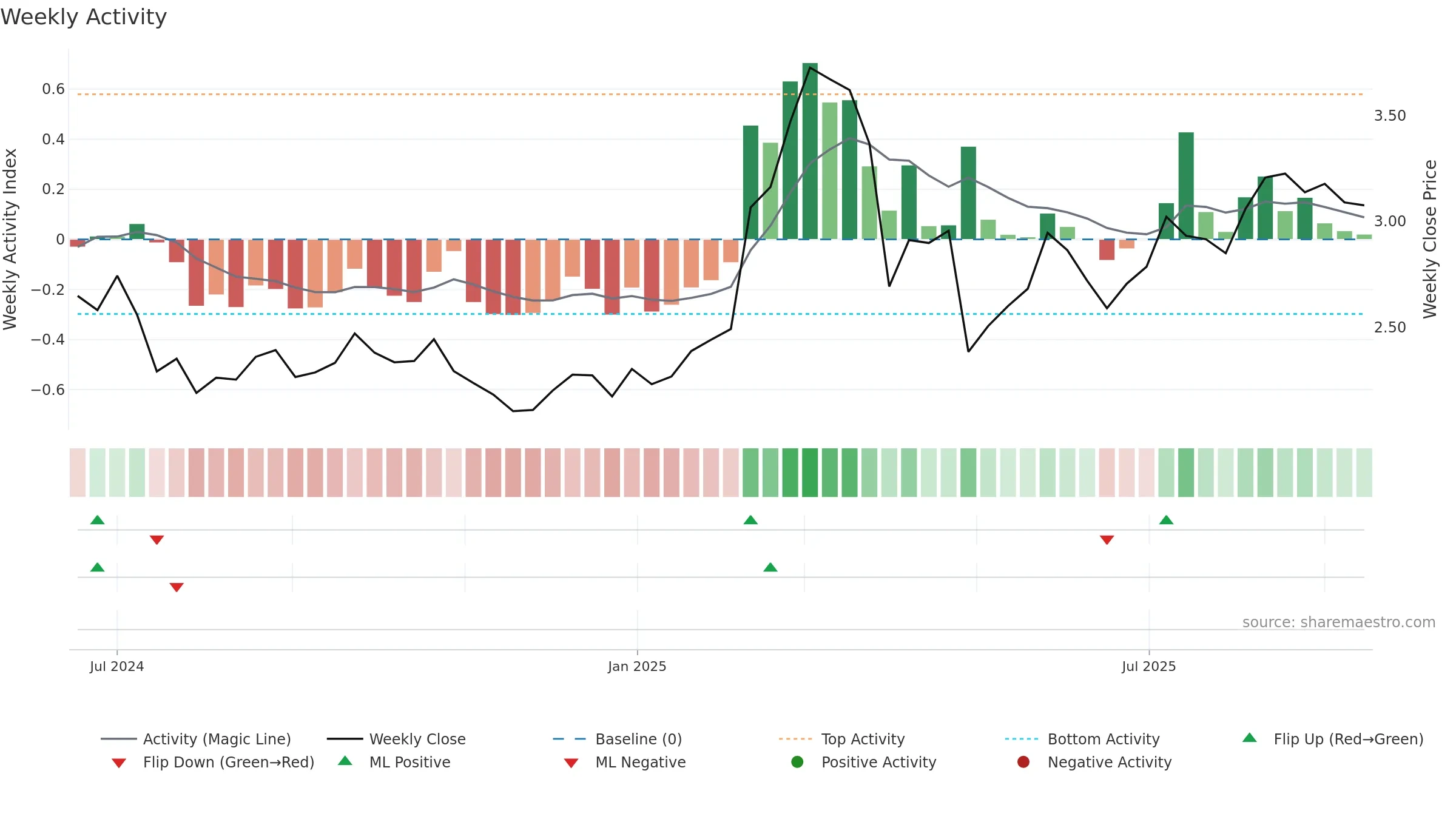
Task: Click the ML Positive triangle after Jan 2025
Action: coord(770,567)
